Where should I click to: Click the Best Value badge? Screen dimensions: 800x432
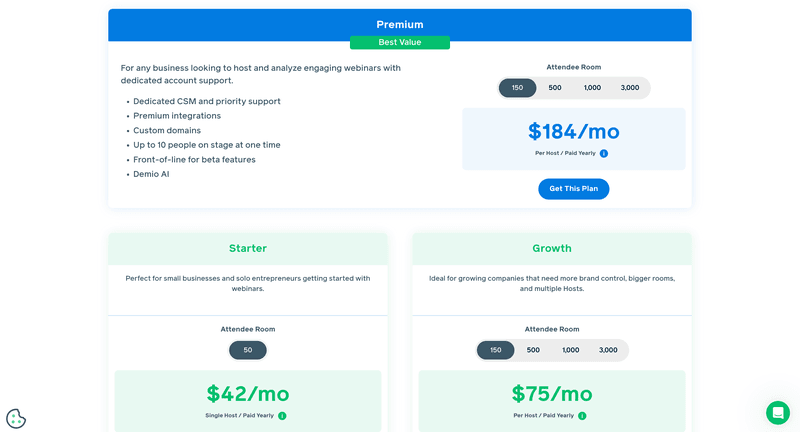pos(400,43)
